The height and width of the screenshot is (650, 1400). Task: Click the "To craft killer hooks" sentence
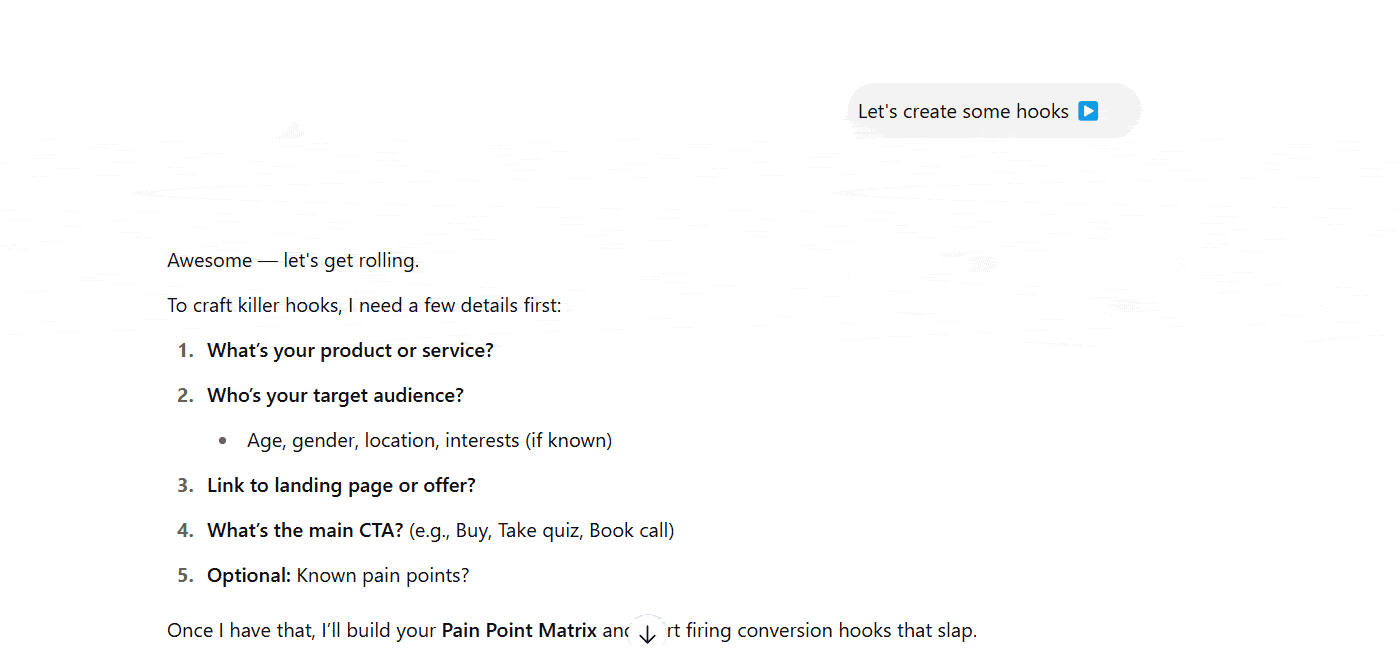364,305
